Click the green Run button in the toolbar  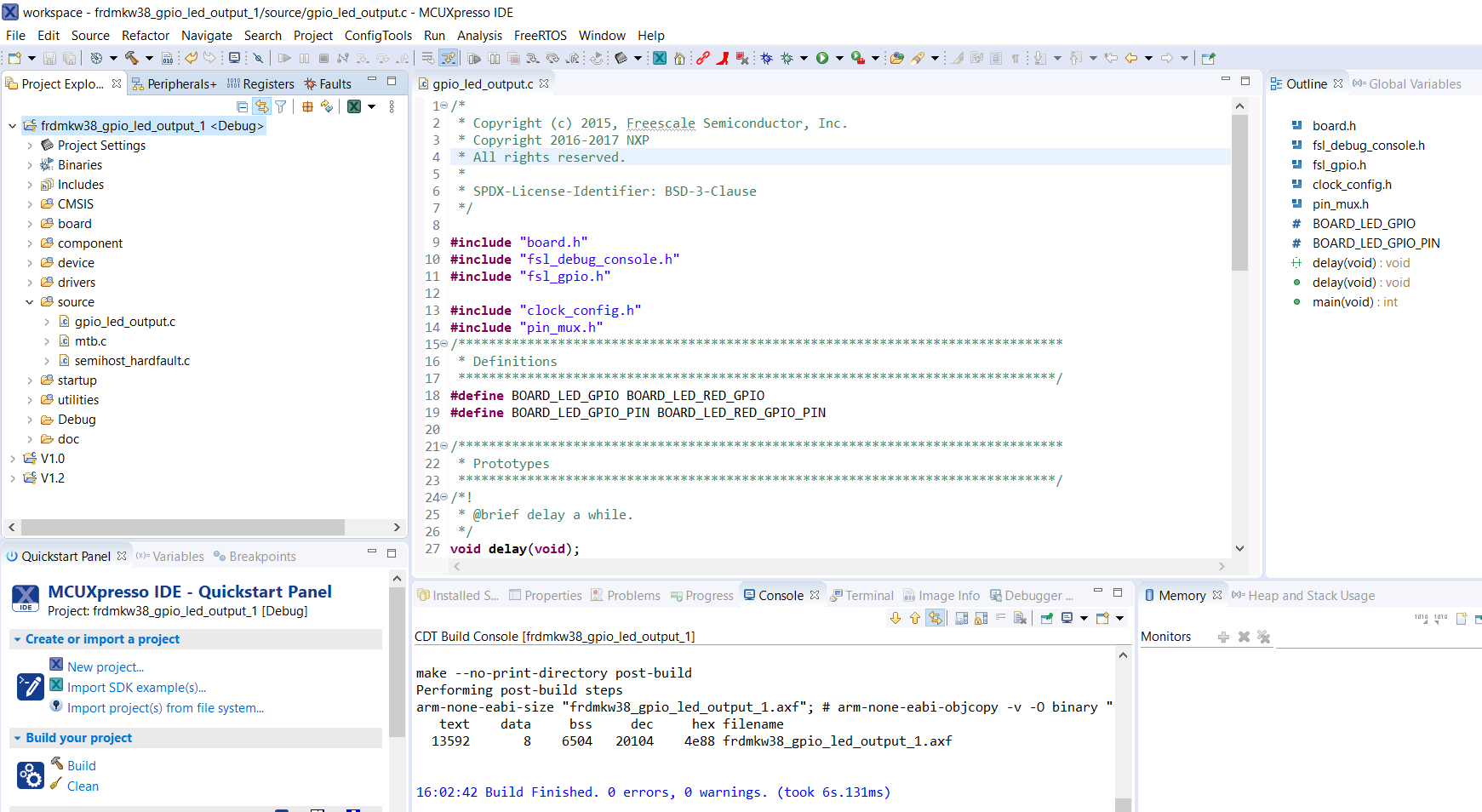click(822, 58)
